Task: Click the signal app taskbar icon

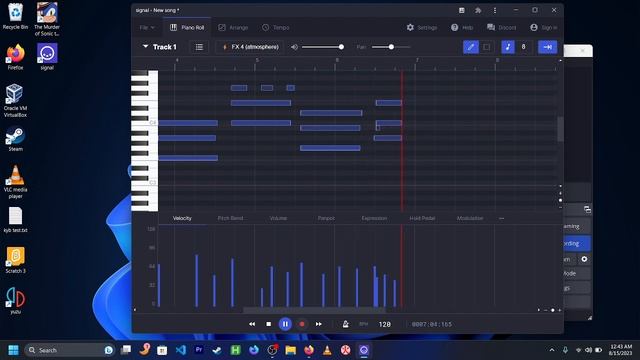Action: [364, 350]
